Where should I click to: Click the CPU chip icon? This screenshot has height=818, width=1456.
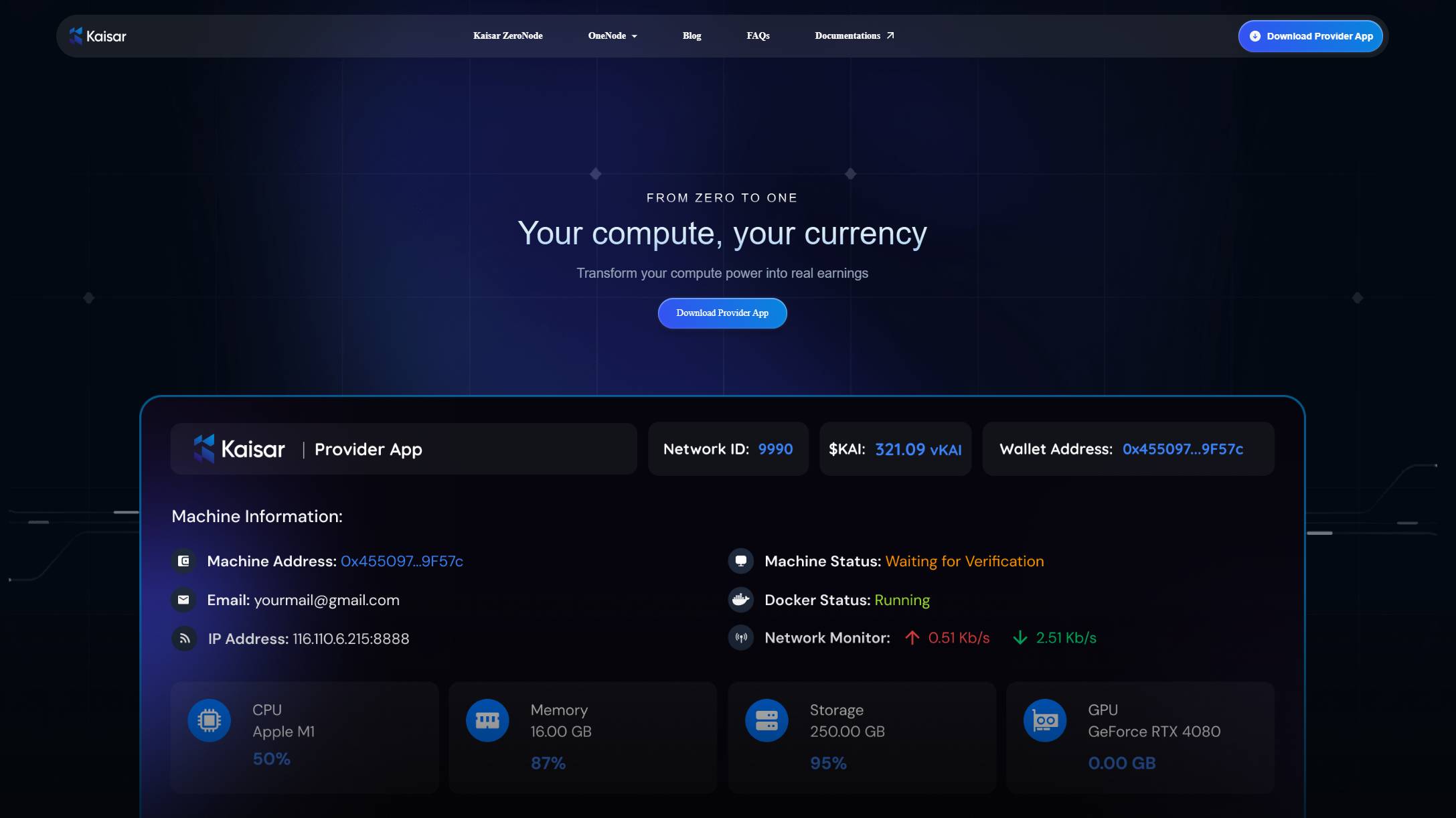tap(209, 720)
